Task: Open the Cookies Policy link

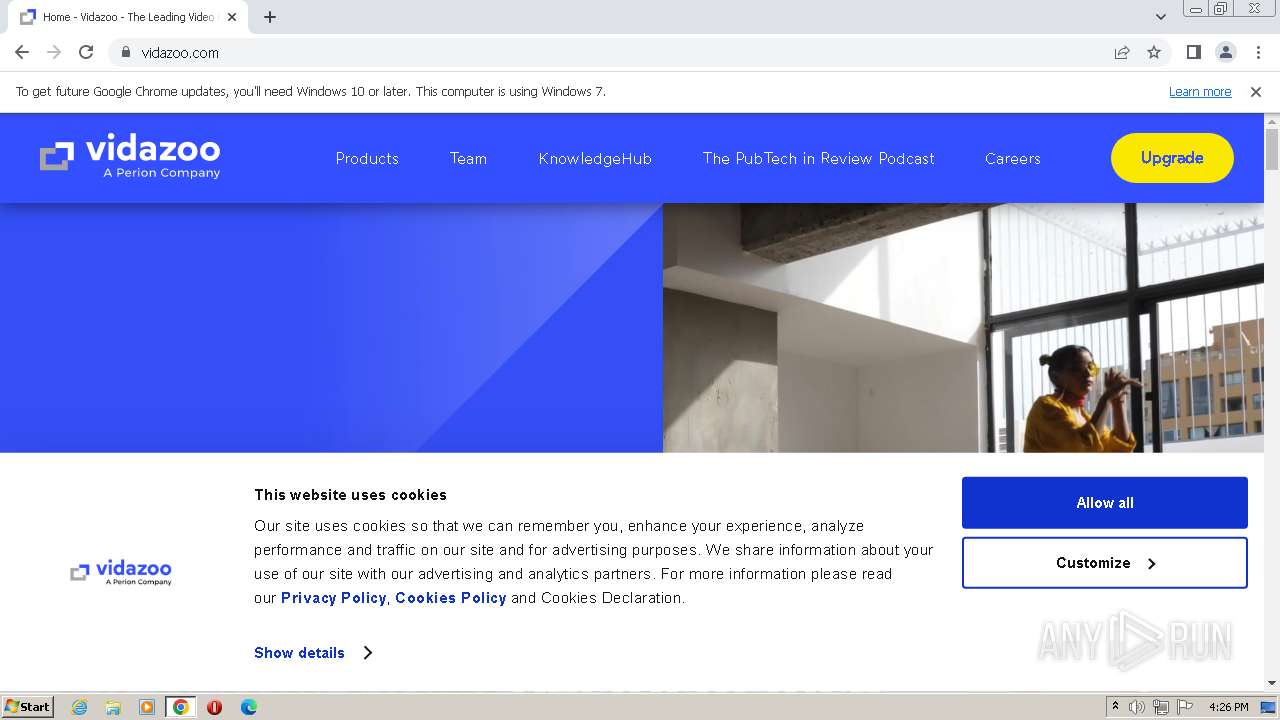Action: (x=451, y=598)
